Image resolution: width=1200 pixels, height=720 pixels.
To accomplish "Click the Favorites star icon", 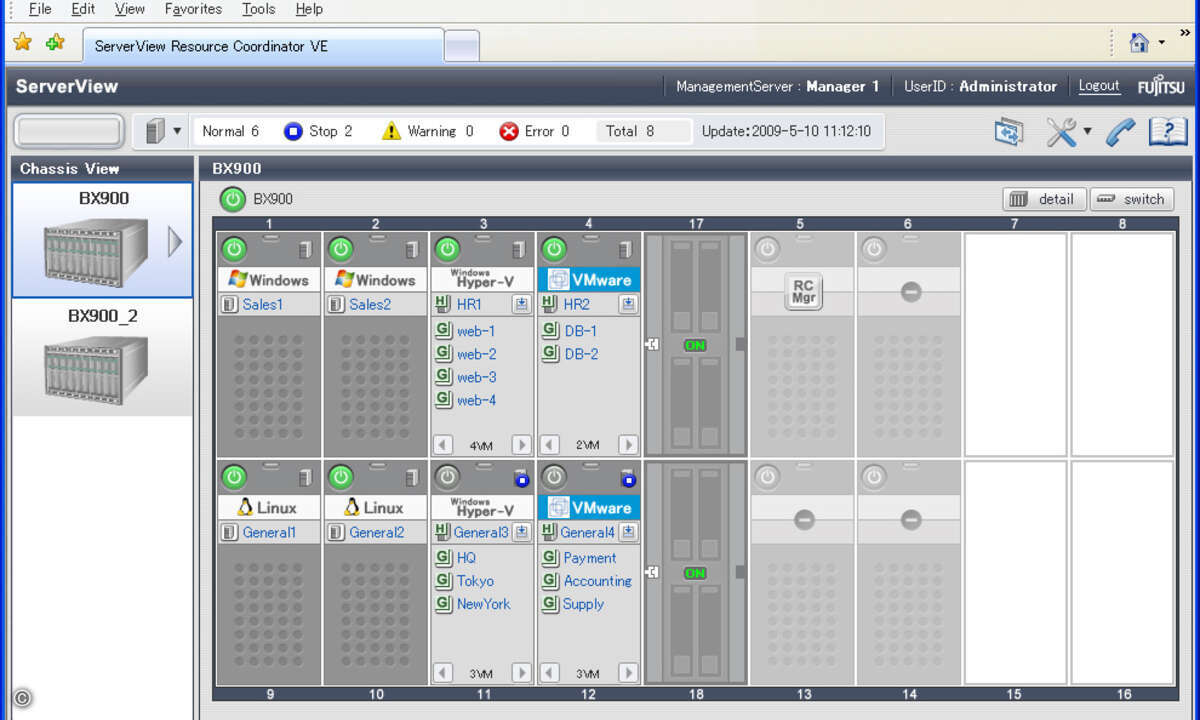I will pos(22,42).
